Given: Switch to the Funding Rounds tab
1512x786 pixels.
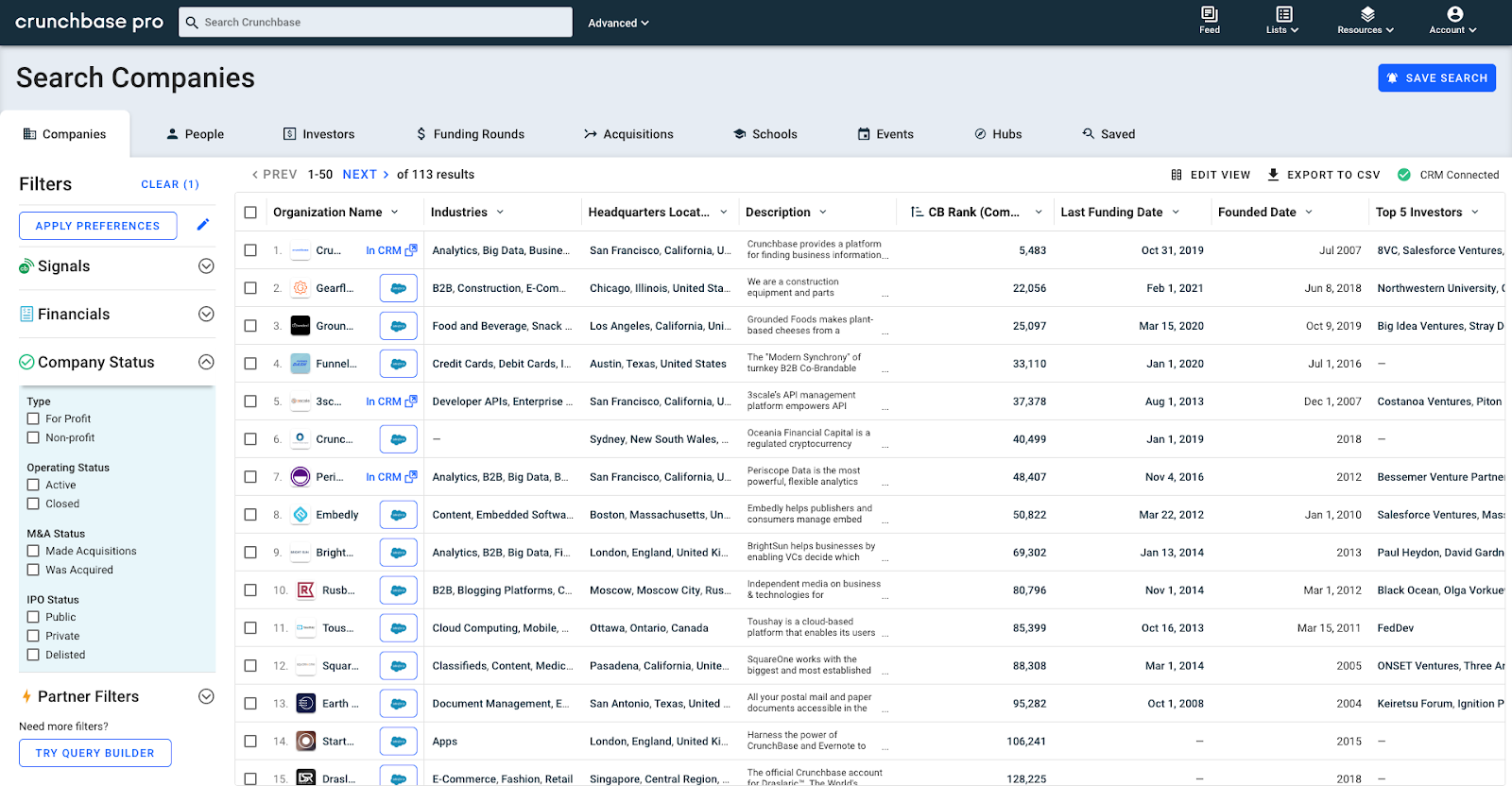Looking at the screenshot, I should pyautogui.click(x=471, y=134).
